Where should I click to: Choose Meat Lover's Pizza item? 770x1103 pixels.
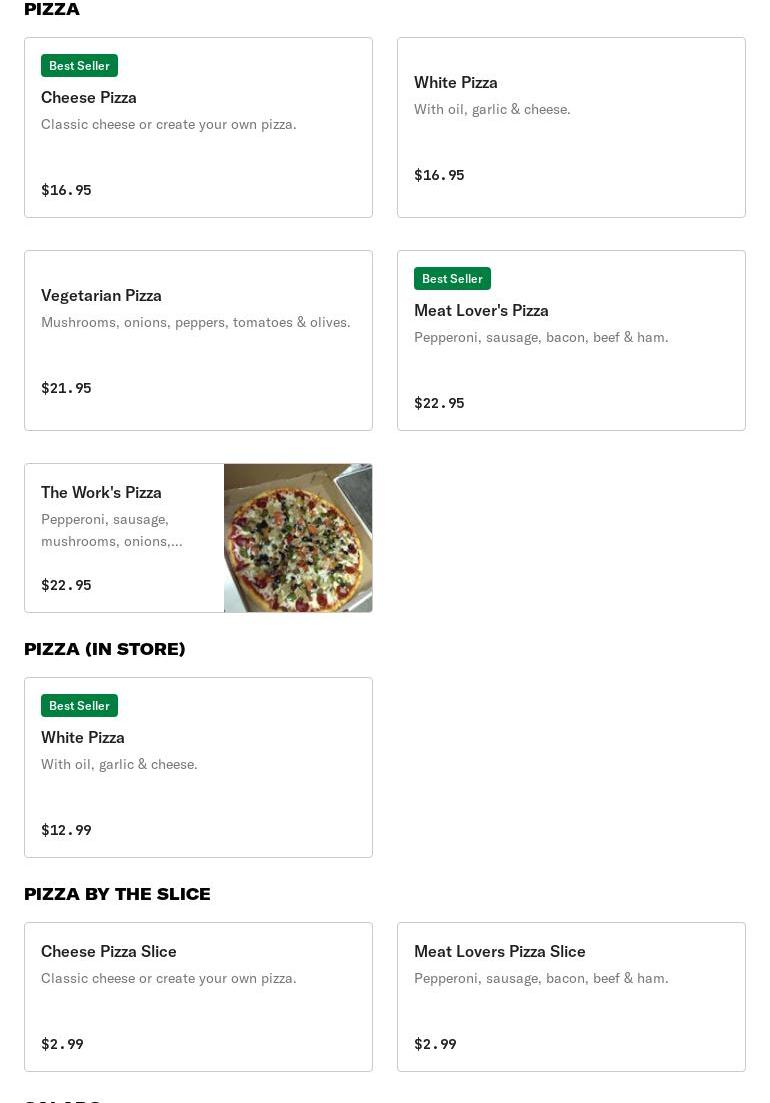pyautogui.click(x=571, y=340)
